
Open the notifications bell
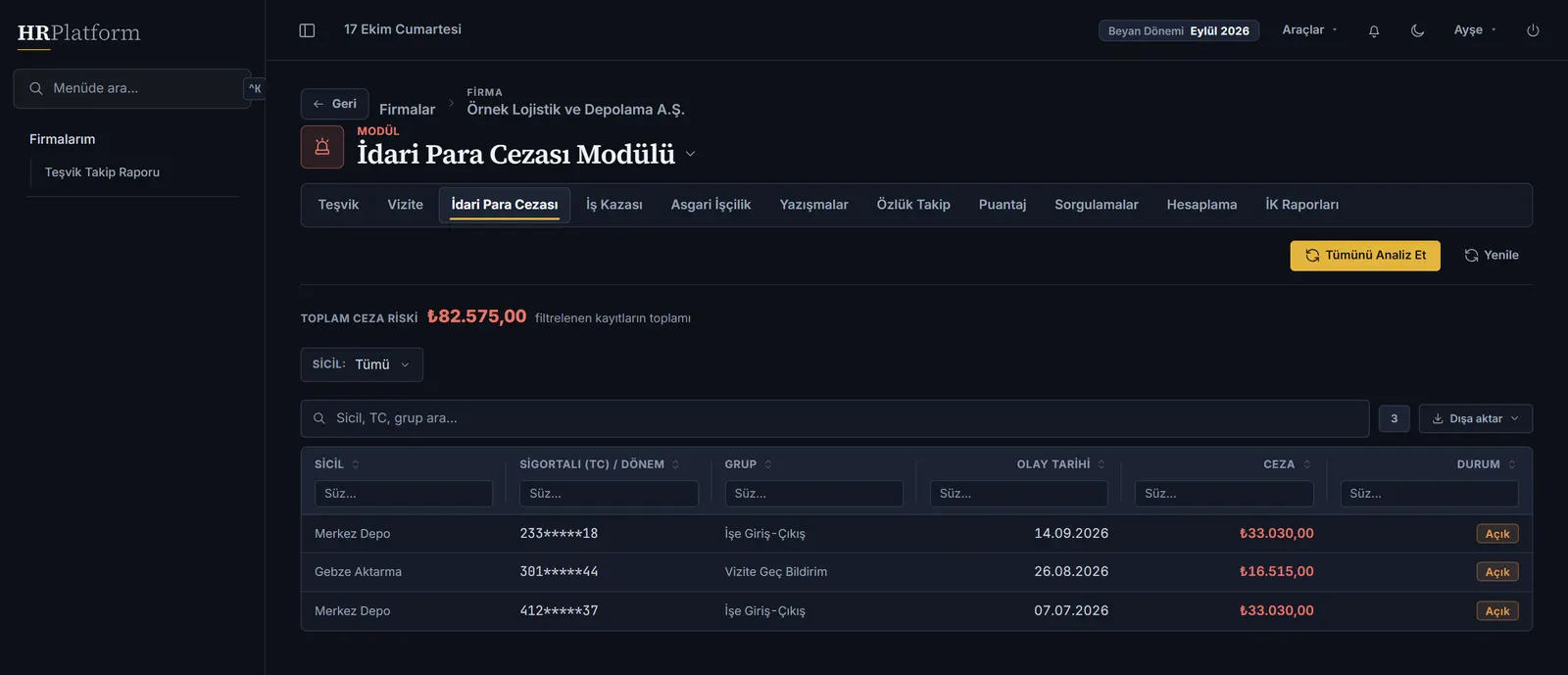(x=1374, y=30)
